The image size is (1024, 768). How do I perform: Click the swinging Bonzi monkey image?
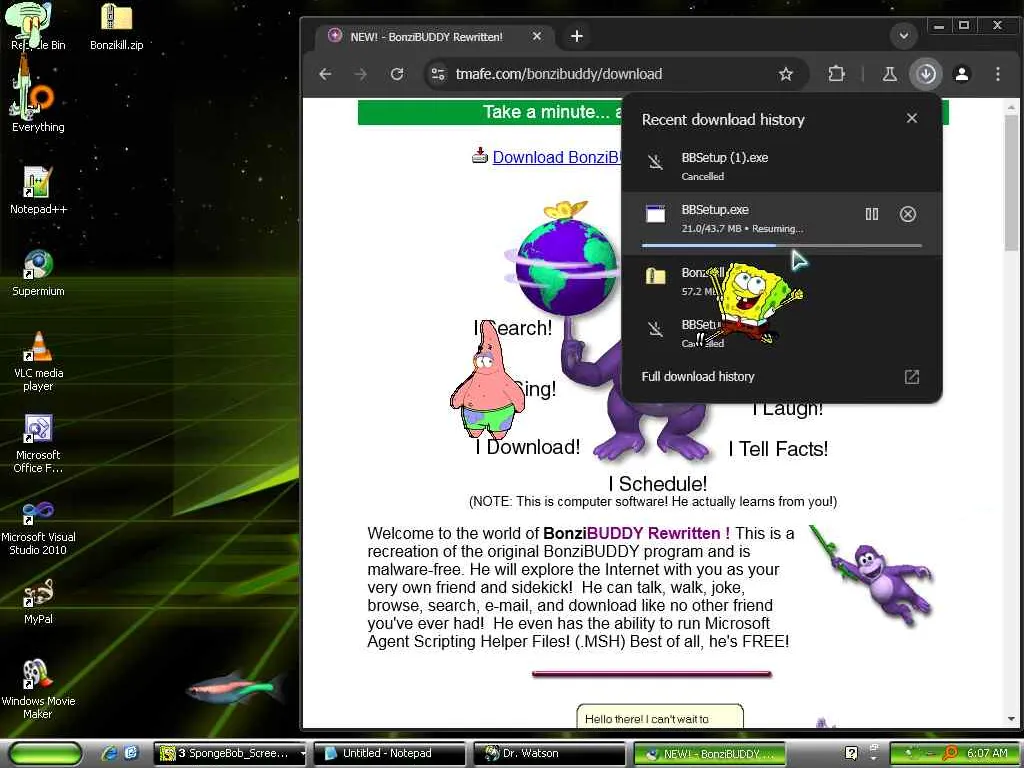click(x=872, y=575)
